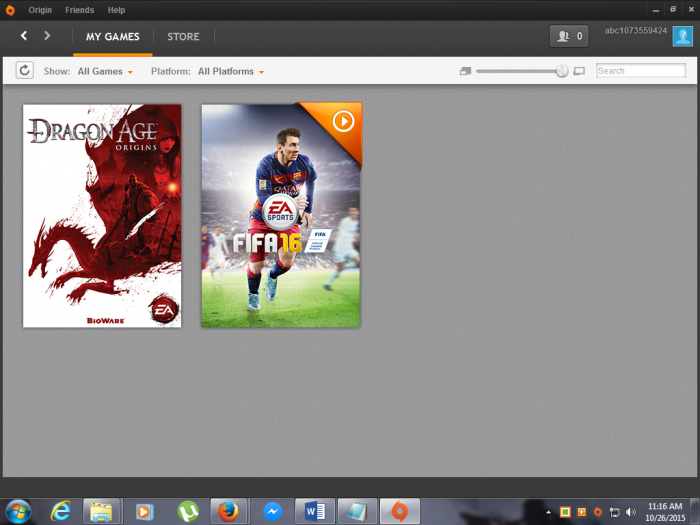Switch to the My Games tab
The height and width of the screenshot is (525, 700).
tap(112, 37)
